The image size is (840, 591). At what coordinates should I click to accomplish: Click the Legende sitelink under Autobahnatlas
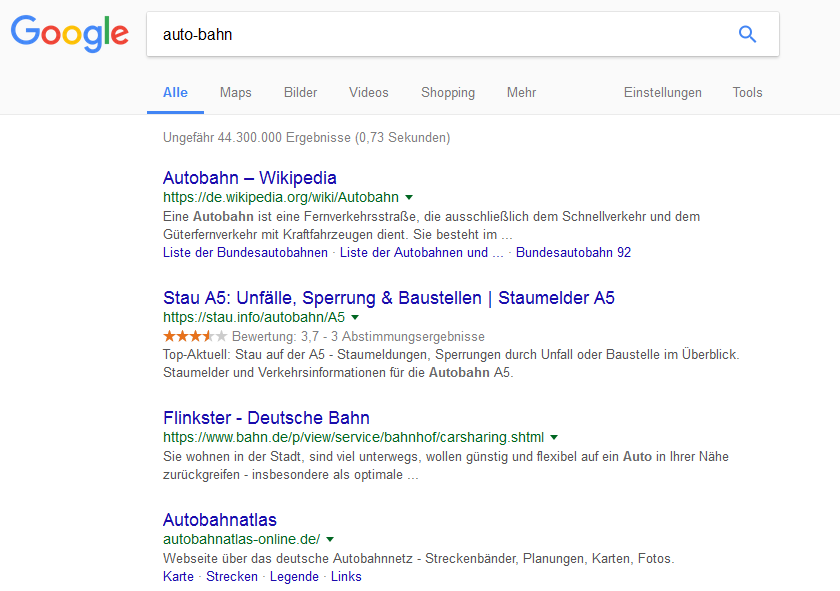(x=294, y=576)
